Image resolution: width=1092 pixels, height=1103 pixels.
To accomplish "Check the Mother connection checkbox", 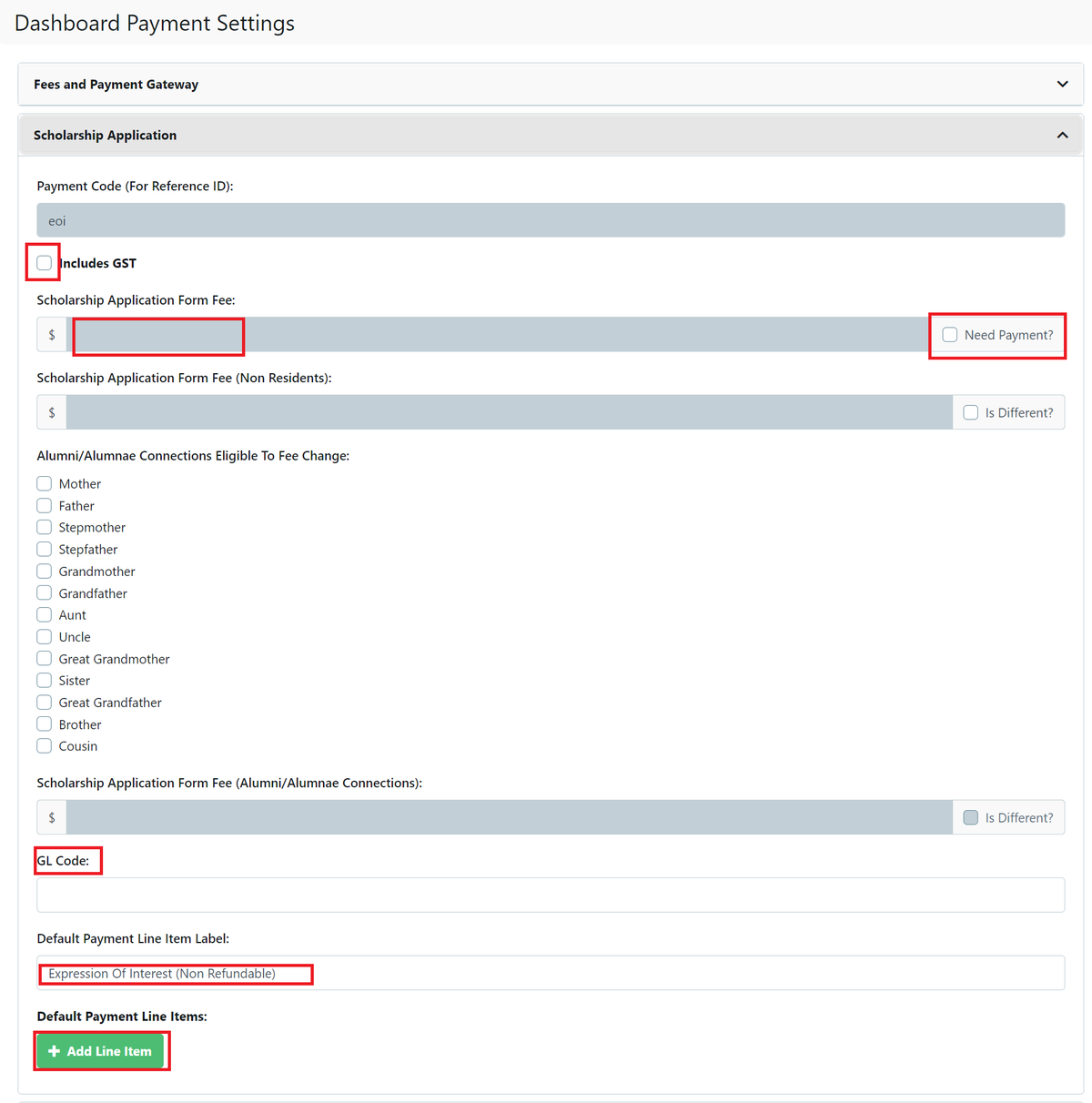I will click(44, 483).
